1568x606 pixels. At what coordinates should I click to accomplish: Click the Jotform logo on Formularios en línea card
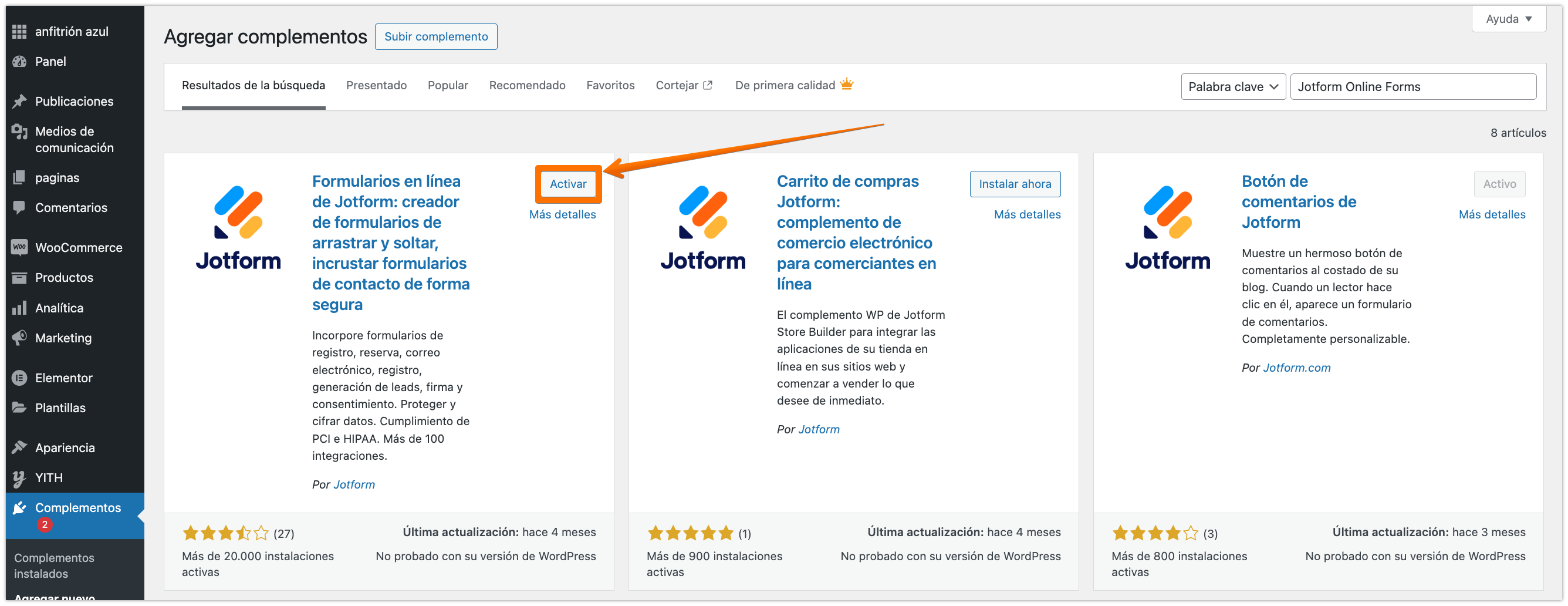(239, 227)
